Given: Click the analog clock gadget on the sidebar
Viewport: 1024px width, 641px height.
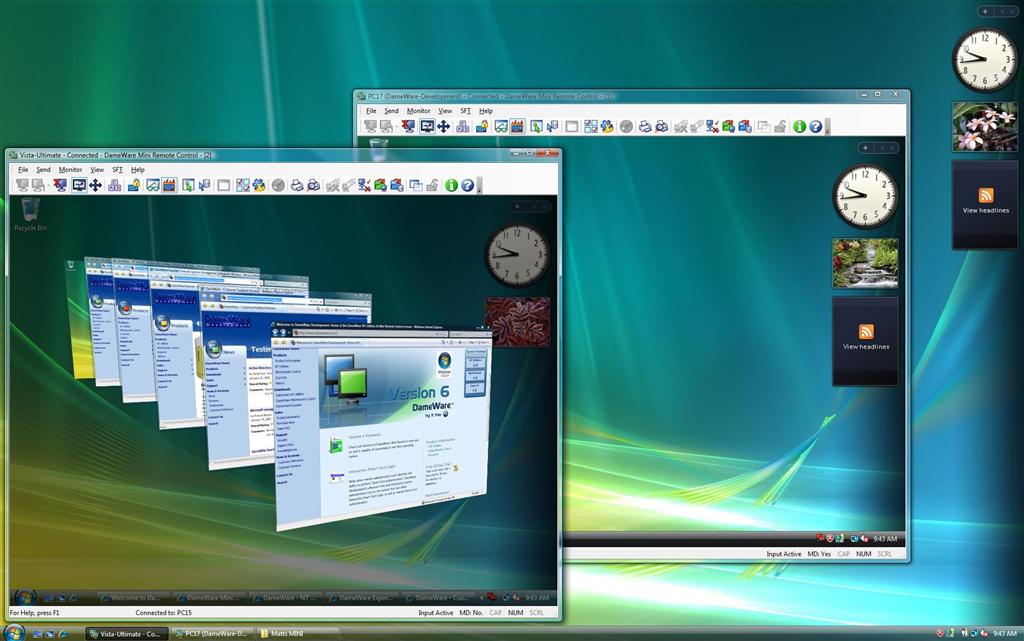Looking at the screenshot, I should click(x=984, y=59).
